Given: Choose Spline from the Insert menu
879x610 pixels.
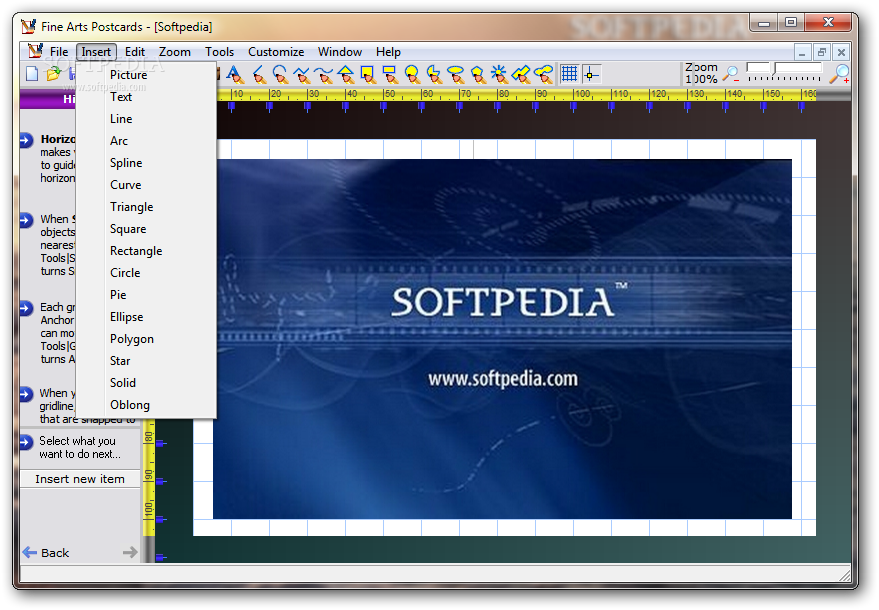Looking at the screenshot, I should coord(146,163).
